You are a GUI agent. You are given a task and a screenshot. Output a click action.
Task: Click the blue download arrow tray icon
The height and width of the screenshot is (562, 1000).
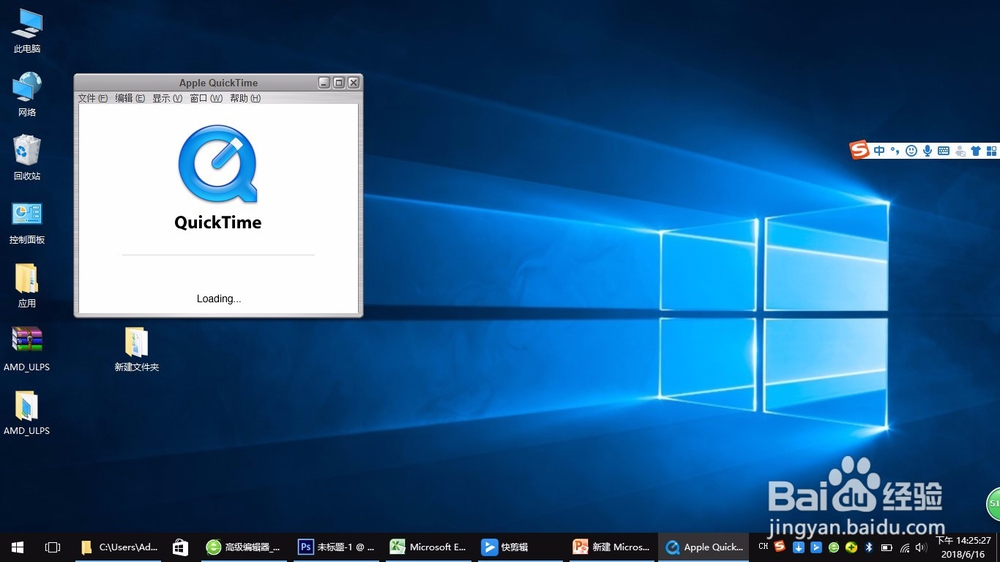coord(798,547)
